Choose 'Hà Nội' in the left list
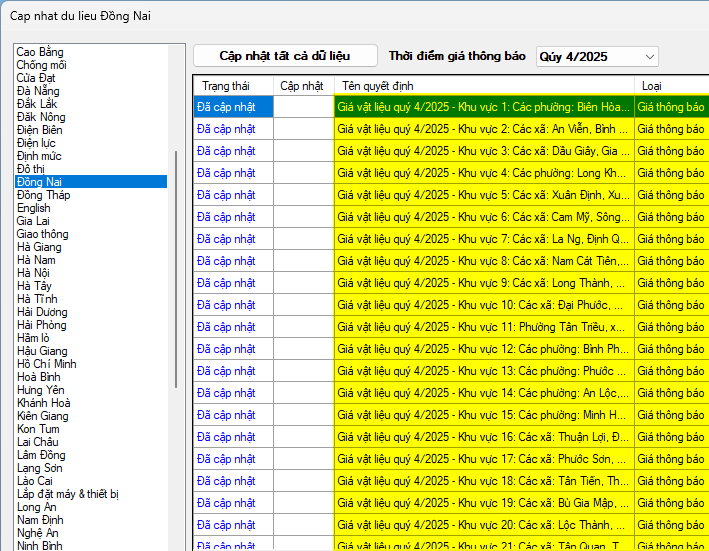 coord(36,273)
